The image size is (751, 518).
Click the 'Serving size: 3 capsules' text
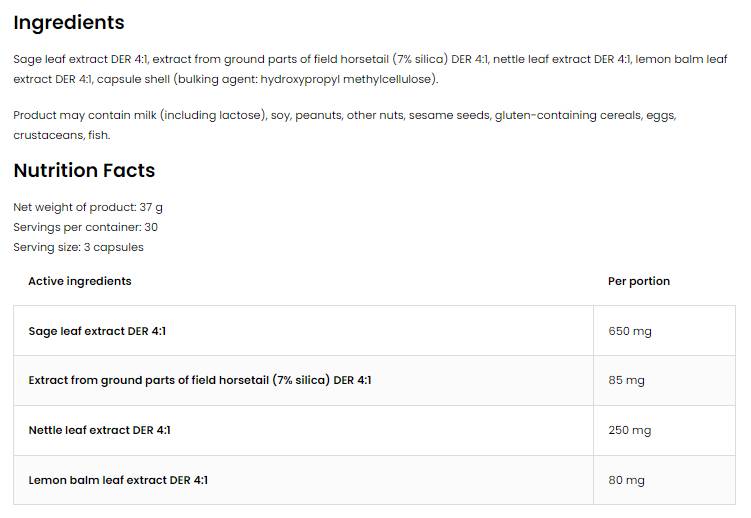pos(78,247)
